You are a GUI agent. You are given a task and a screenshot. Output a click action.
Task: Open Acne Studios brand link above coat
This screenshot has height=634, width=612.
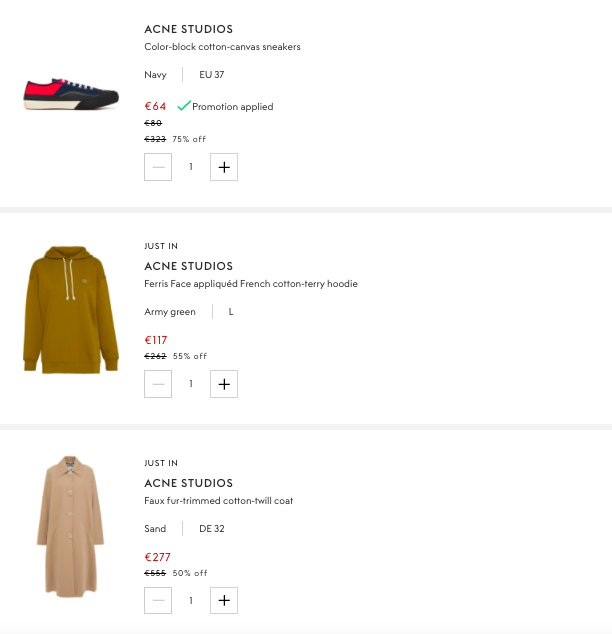pyautogui.click(x=188, y=483)
